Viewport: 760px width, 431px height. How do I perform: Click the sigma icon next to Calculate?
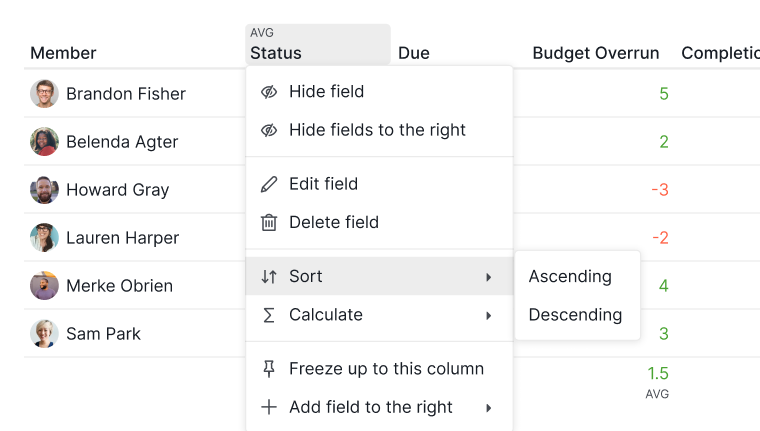[x=269, y=315]
